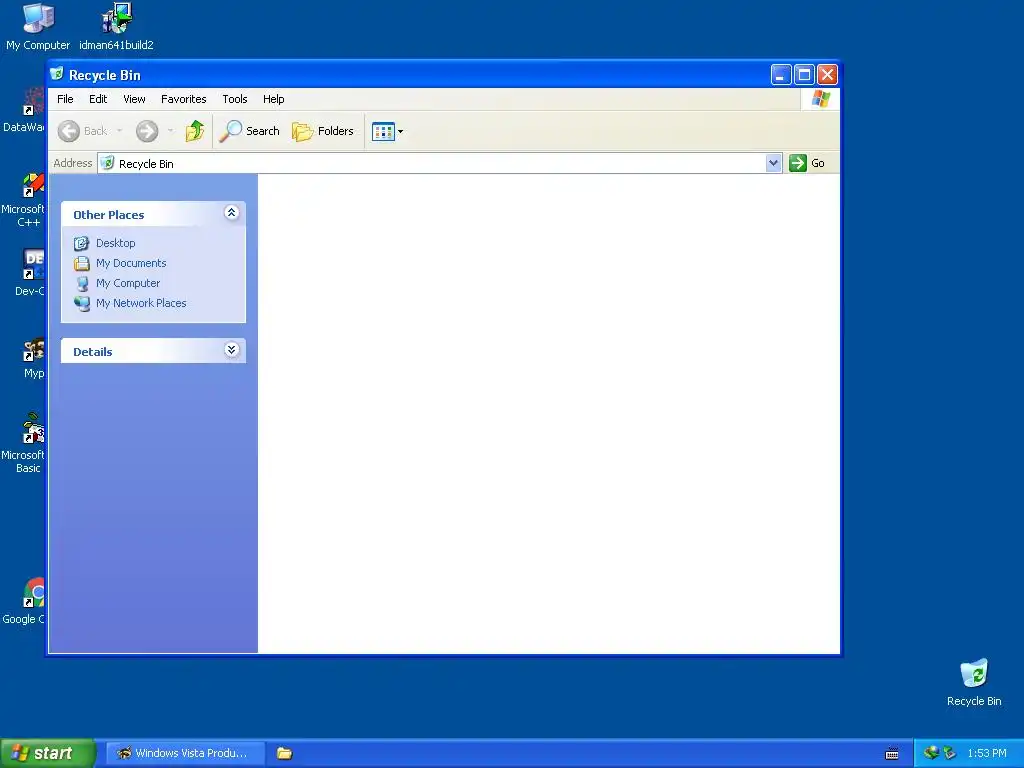Open the Back history dropdown arrow

[x=120, y=131]
